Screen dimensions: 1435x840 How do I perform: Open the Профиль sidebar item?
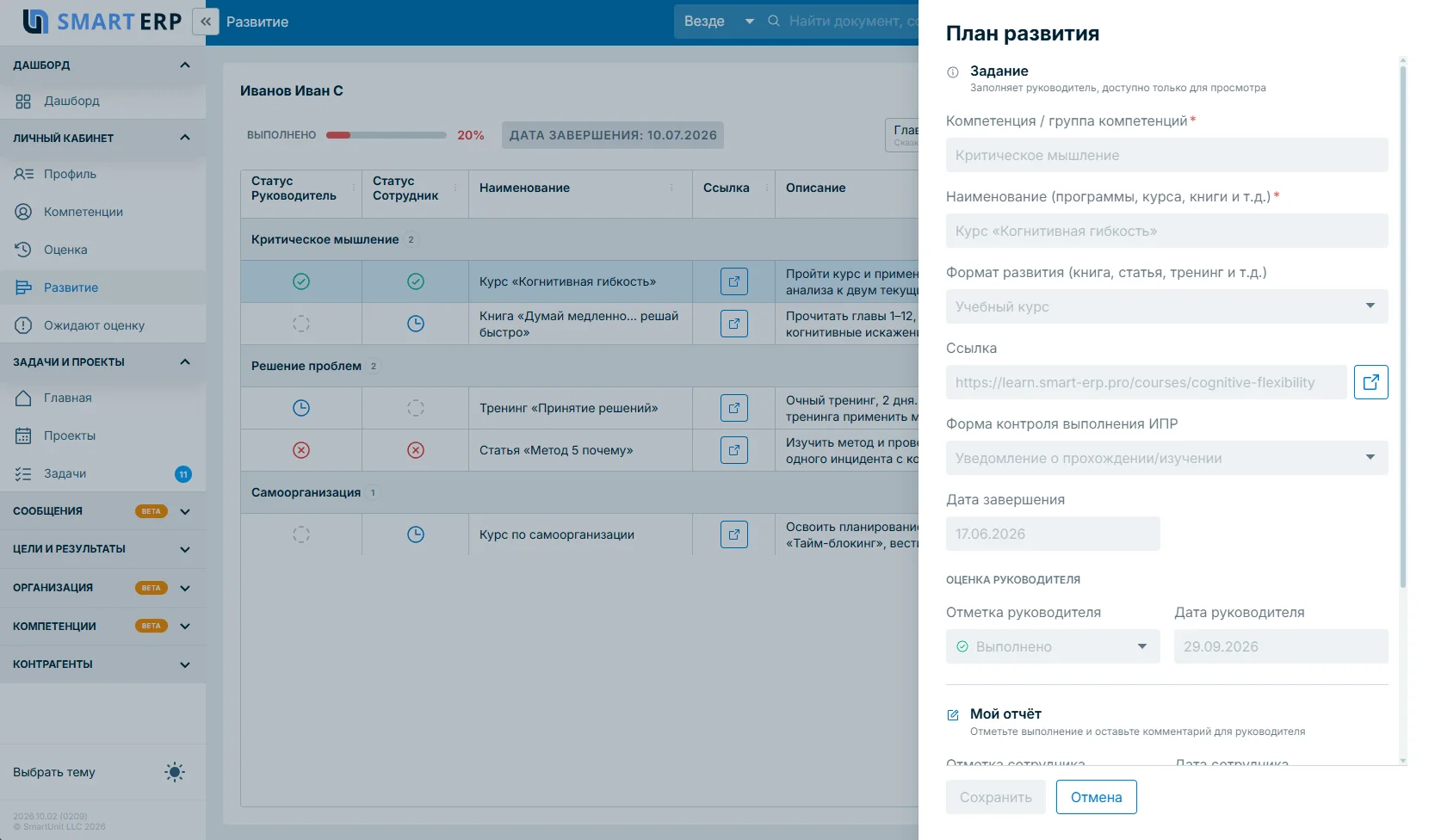point(102,174)
